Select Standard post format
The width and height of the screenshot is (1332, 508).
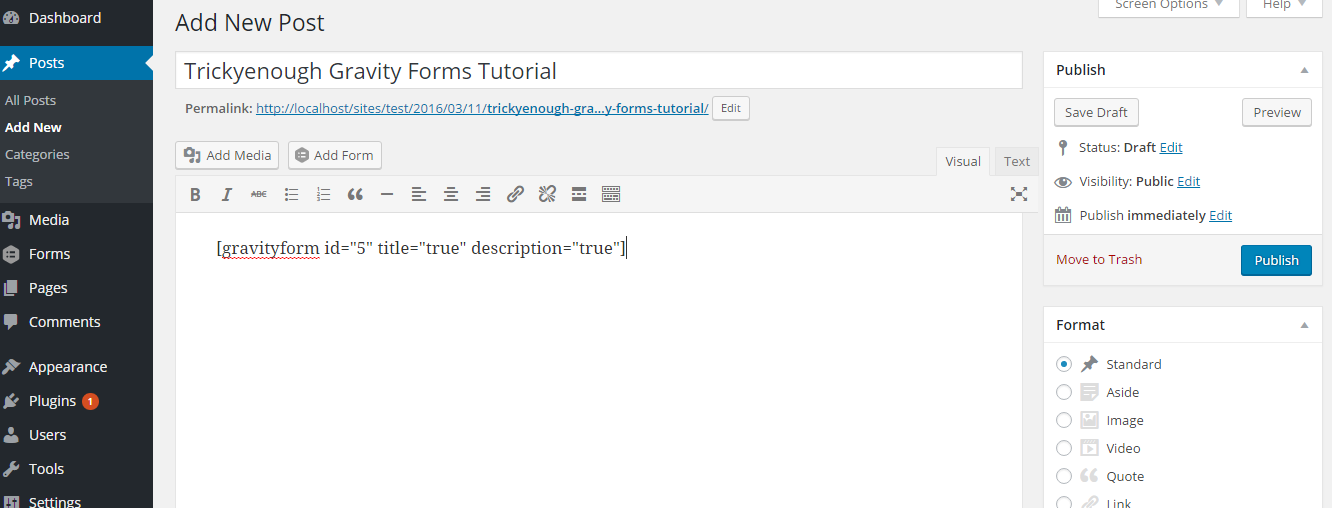1064,364
